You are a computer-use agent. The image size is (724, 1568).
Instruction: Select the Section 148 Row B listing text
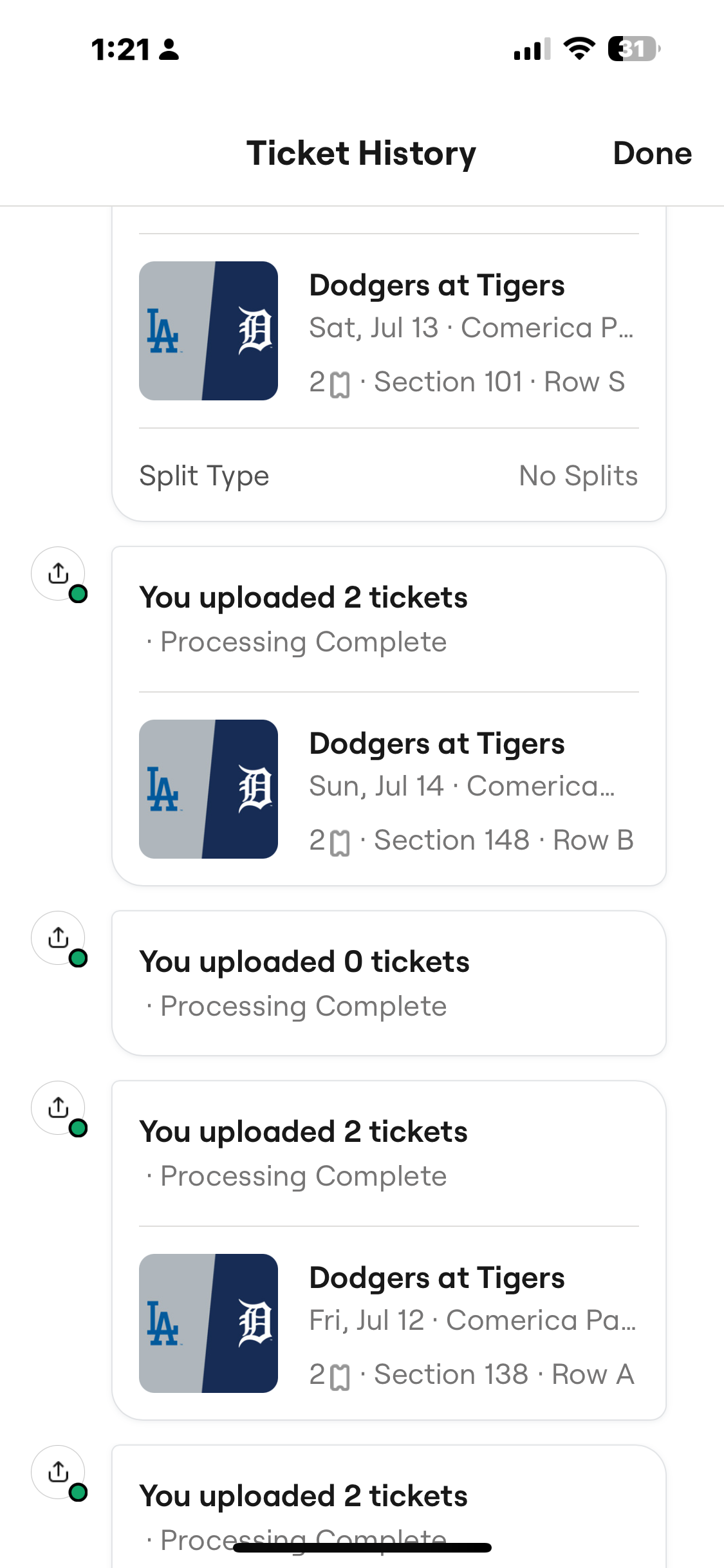(504, 840)
